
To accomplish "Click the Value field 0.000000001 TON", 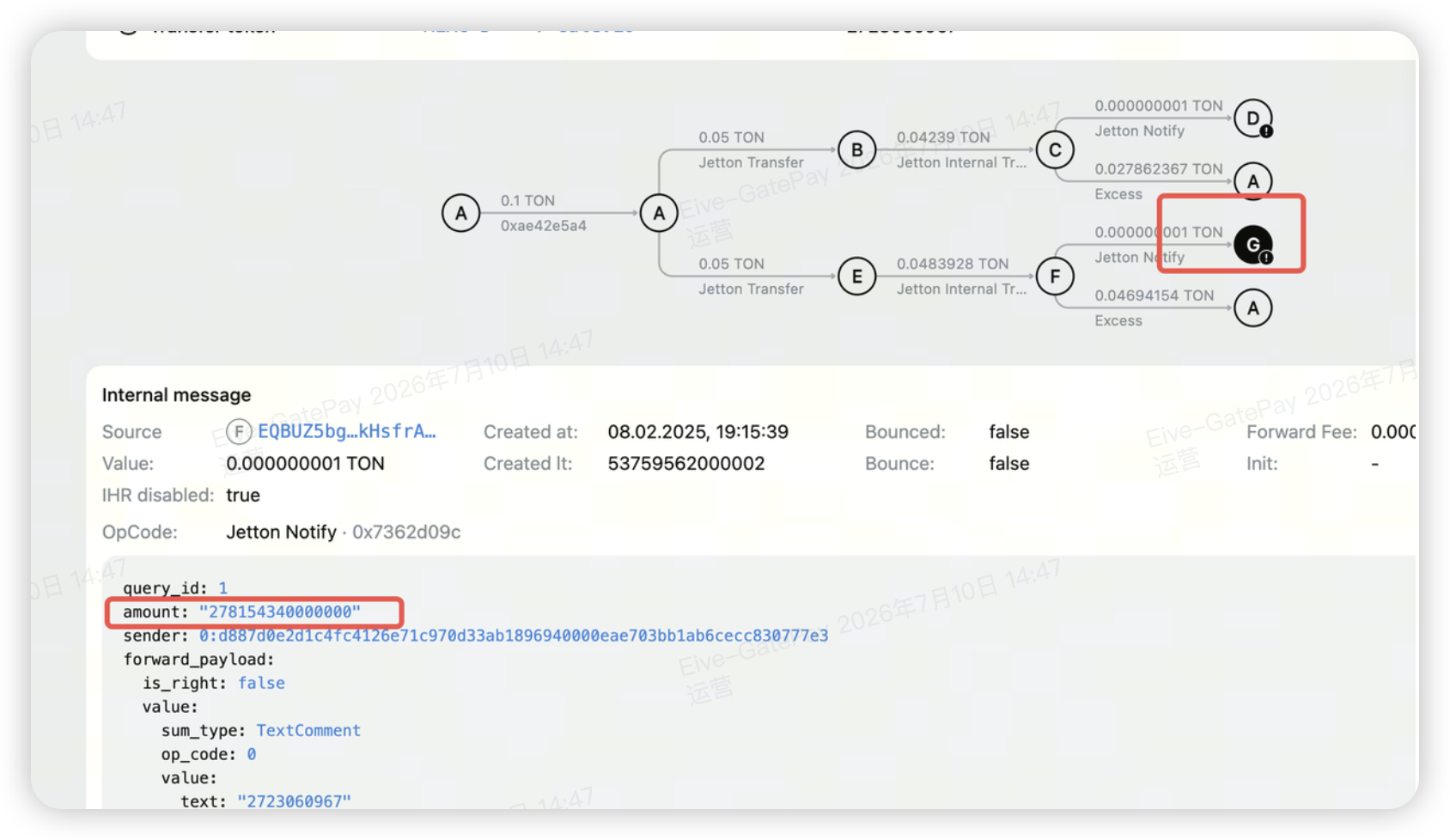I will click(x=305, y=464).
